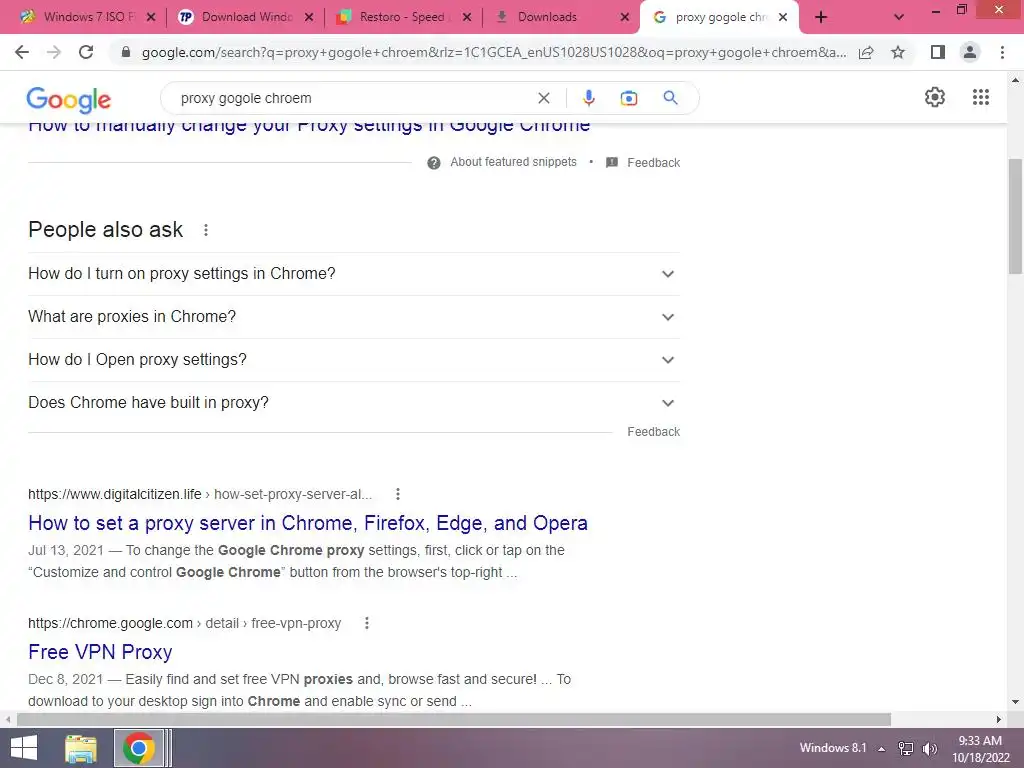Open the volume control tray icon
1024x768 pixels.
click(x=930, y=748)
